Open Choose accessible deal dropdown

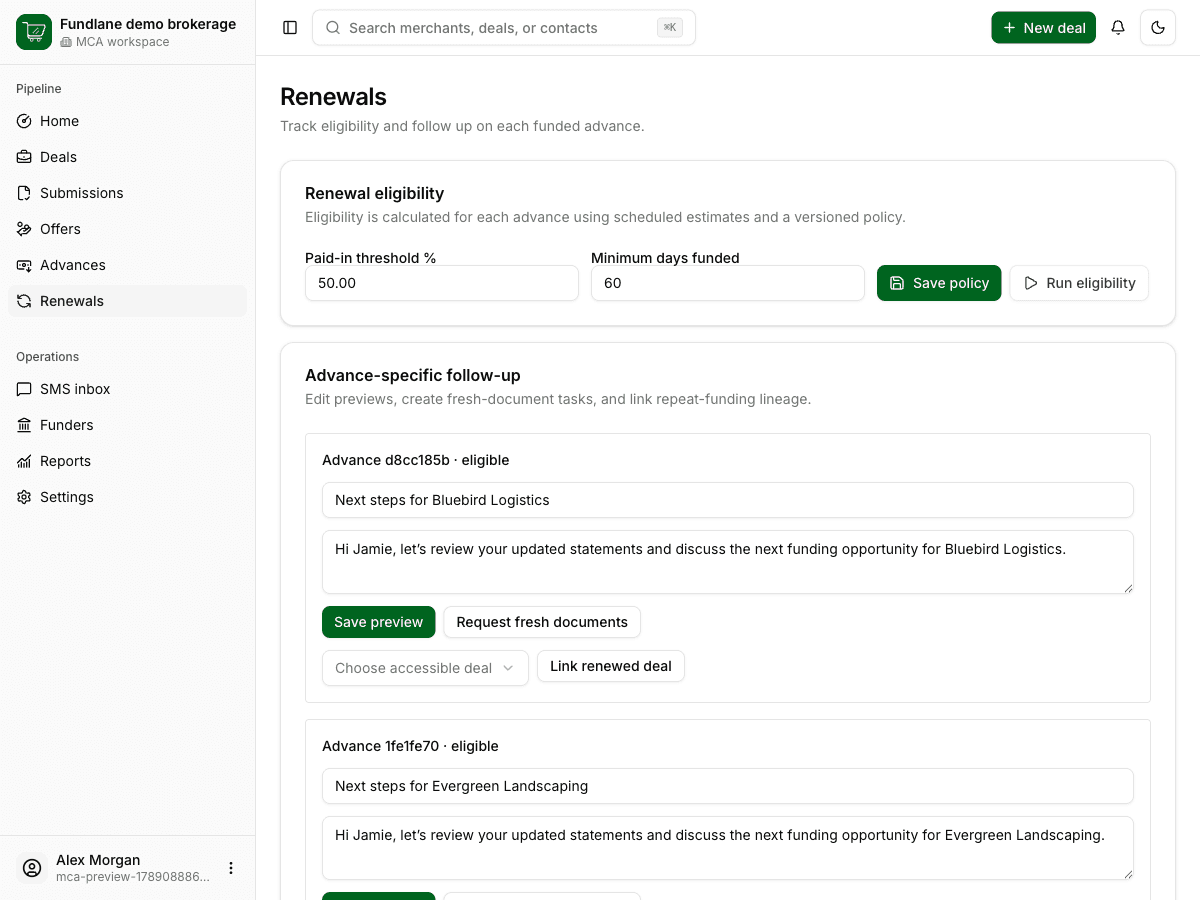coord(425,668)
